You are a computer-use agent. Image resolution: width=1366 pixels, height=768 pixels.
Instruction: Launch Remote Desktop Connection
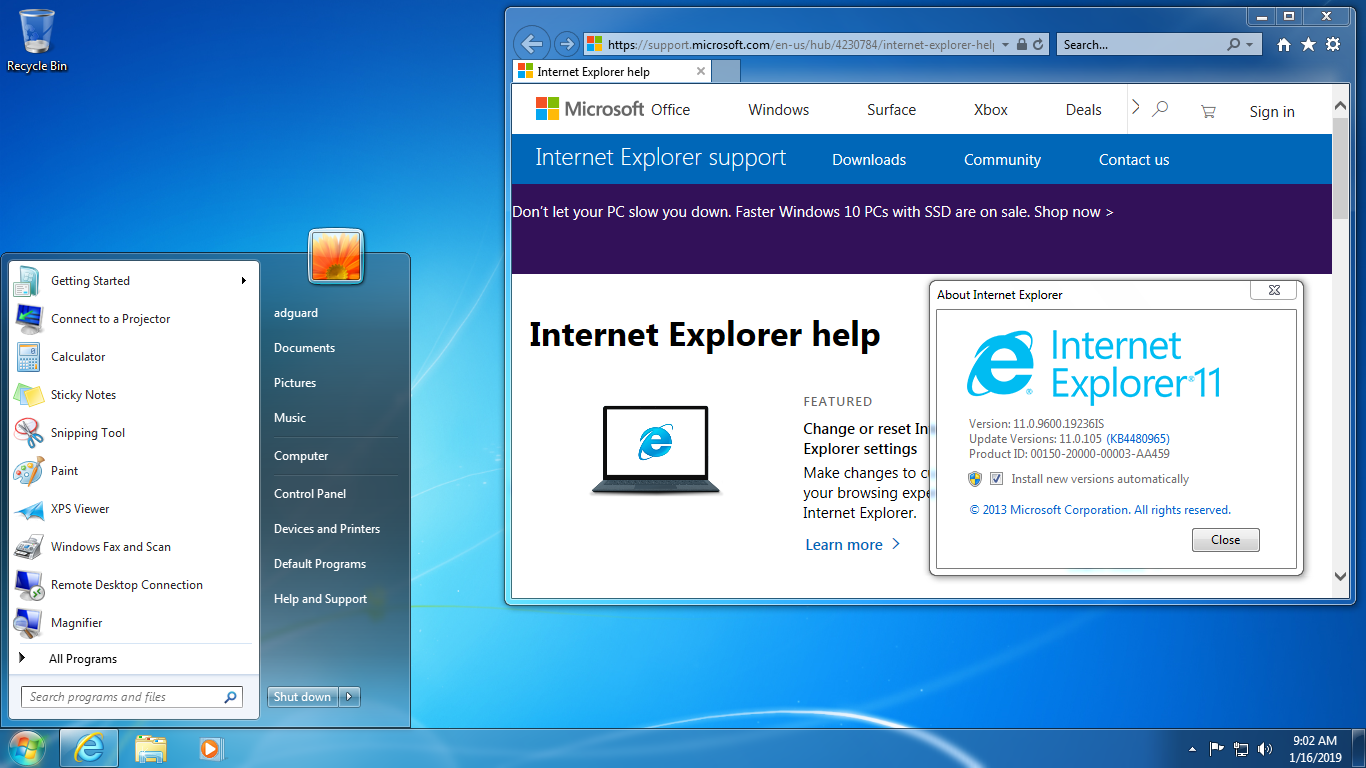coord(135,585)
